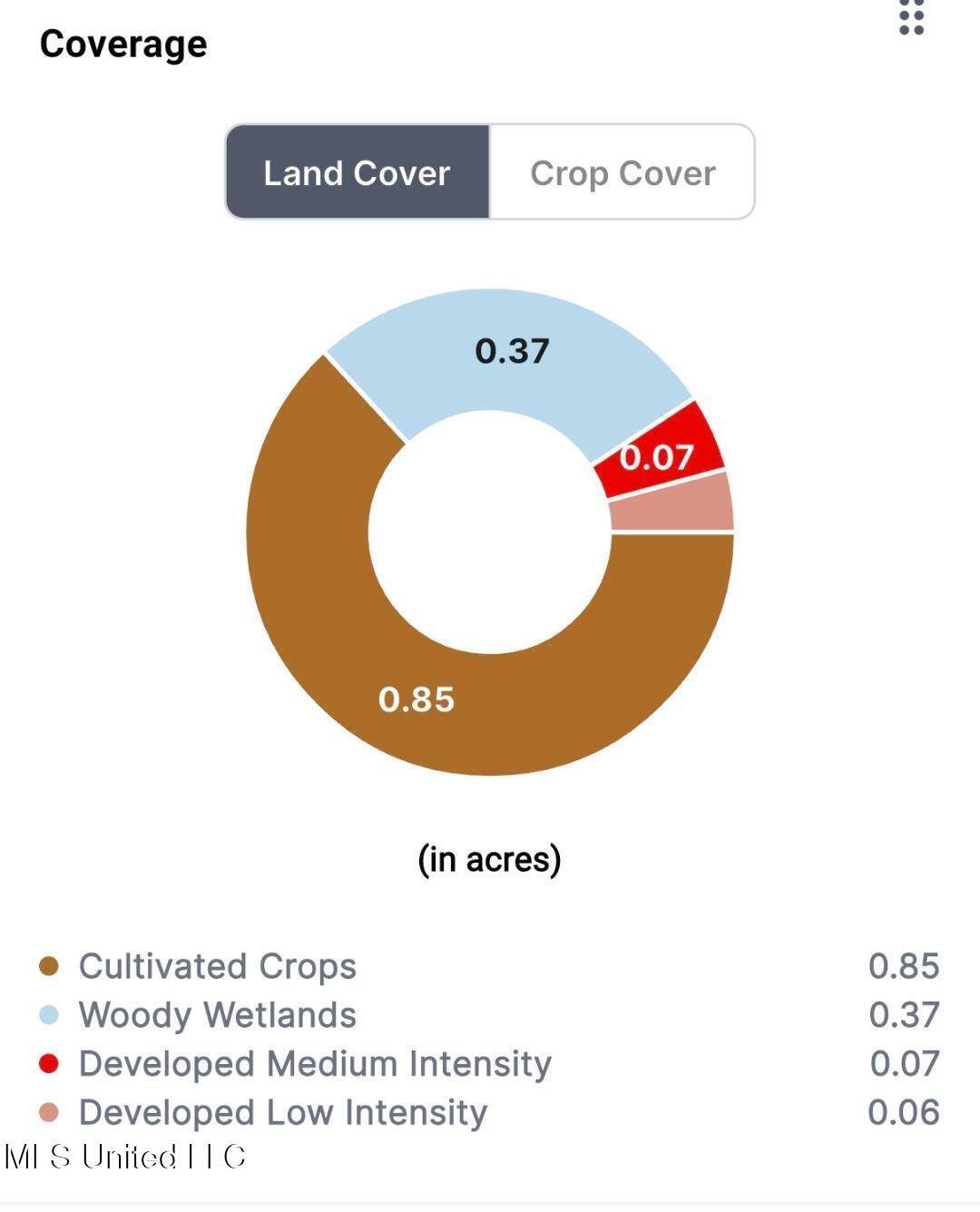
Task: Click the light blue Woody Wetlands legend dot
Action: pyautogui.click(x=49, y=1015)
